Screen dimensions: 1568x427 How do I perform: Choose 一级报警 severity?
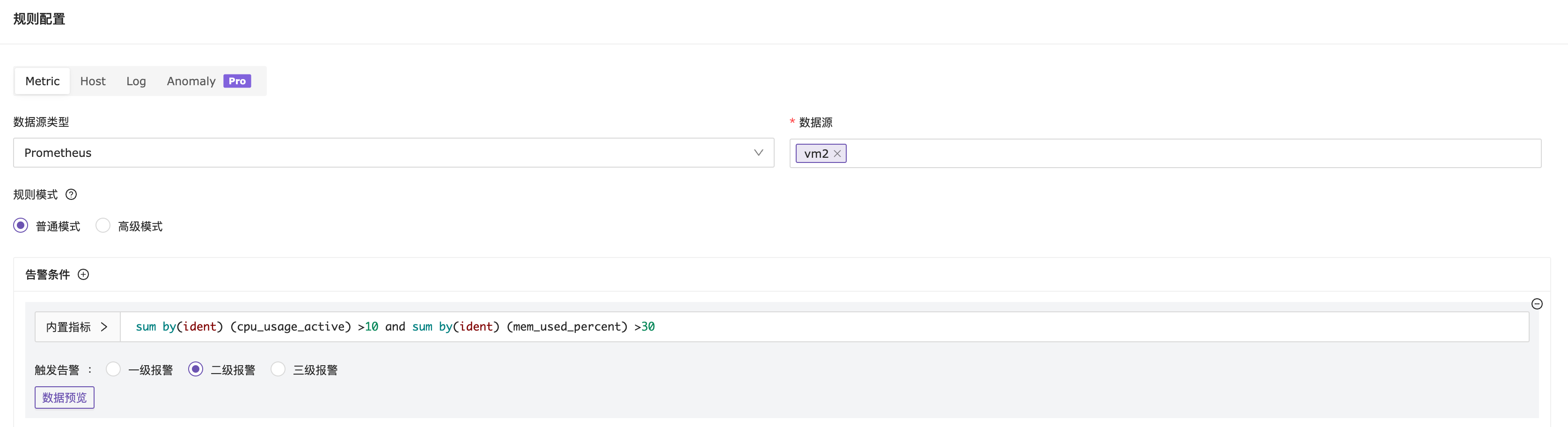coord(113,369)
